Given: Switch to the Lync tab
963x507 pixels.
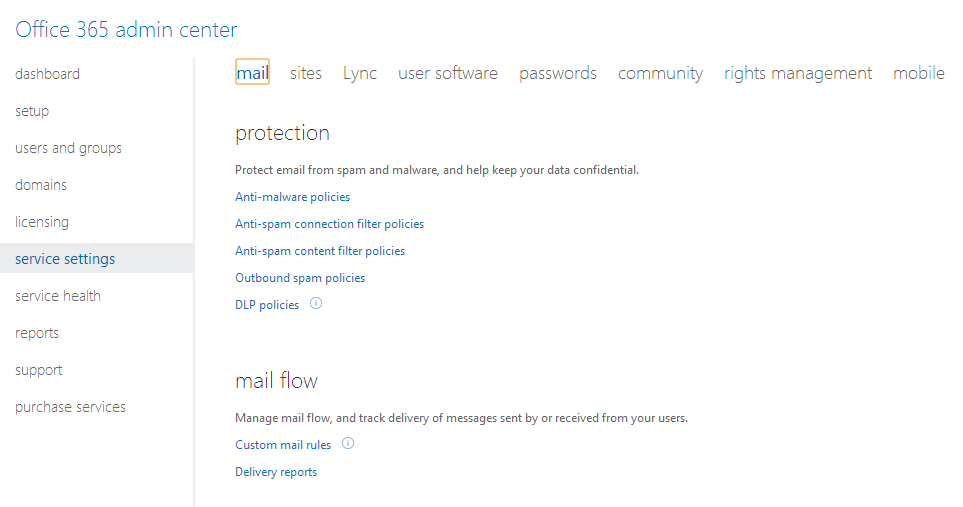Looking at the screenshot, I should point(360,73).
